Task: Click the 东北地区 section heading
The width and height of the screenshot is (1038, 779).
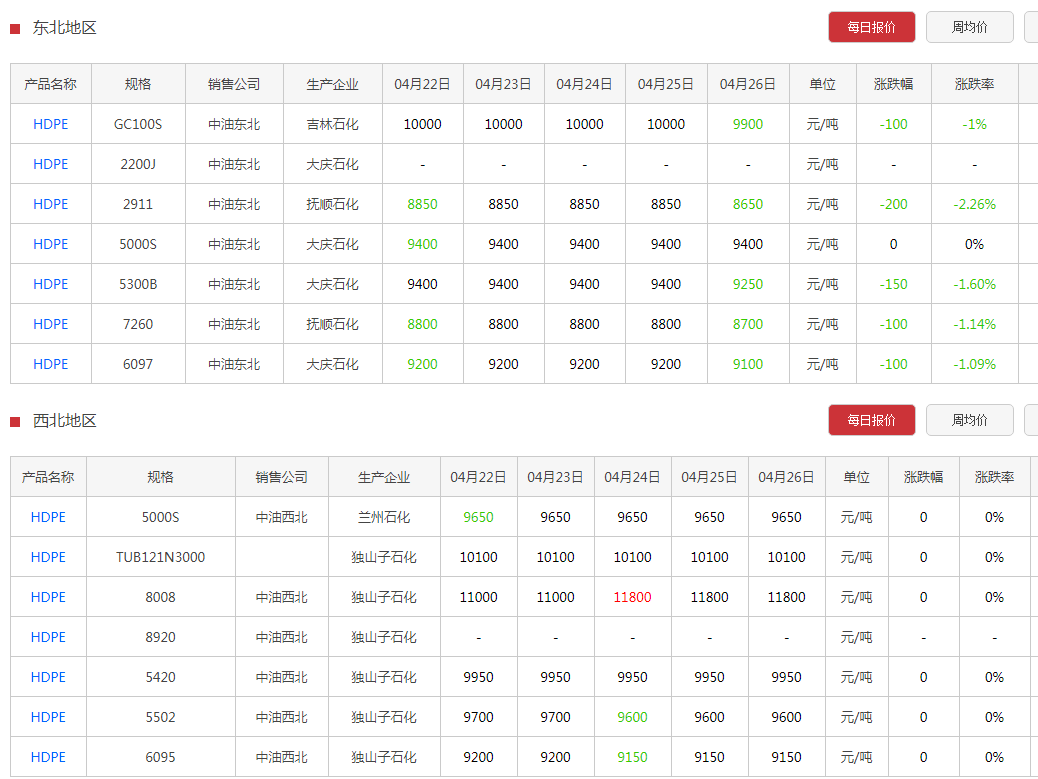Action: (x=65, y=28)
